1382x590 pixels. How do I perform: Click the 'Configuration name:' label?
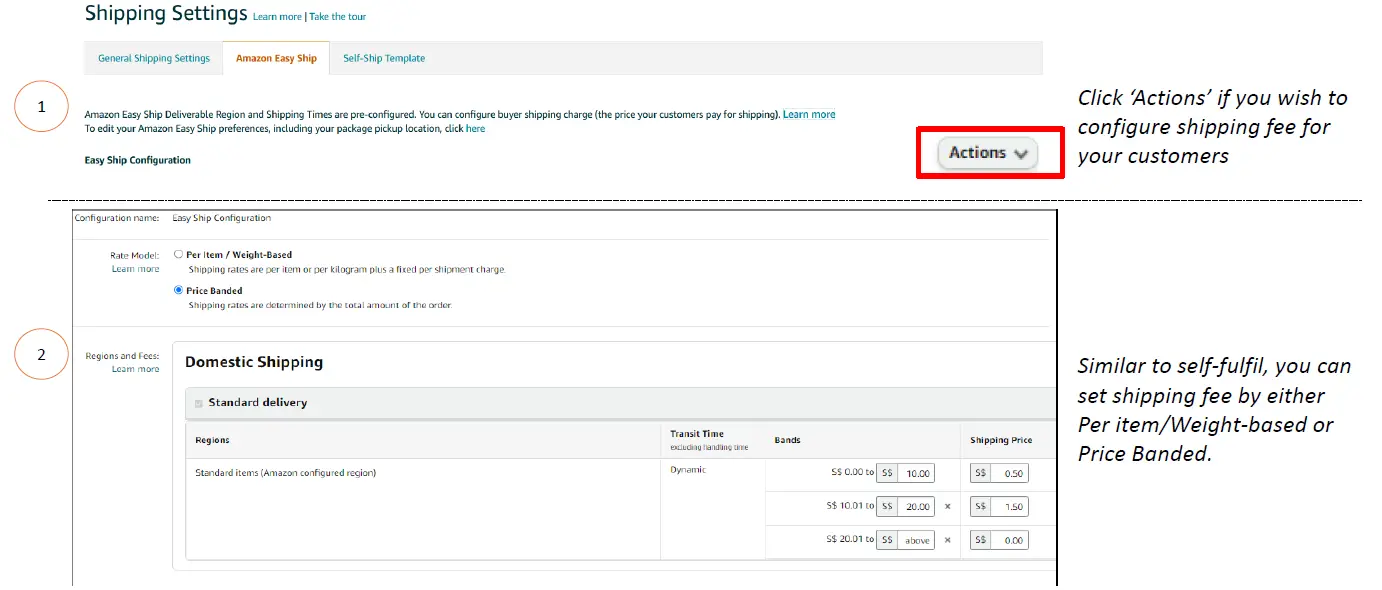pyautogui.click(x=116, y=218)
